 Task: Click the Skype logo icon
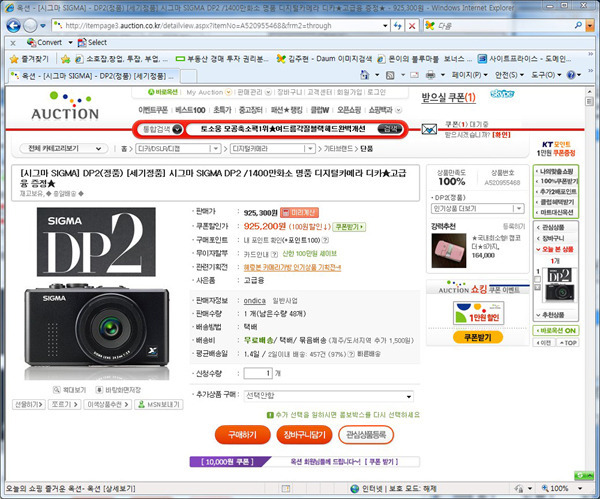coord(502,94)
